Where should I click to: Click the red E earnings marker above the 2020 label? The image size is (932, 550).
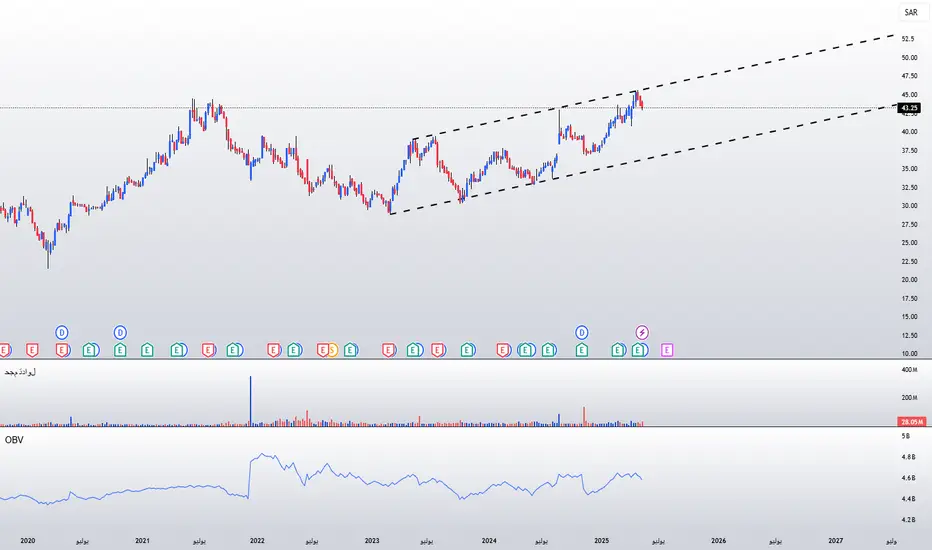(32, 350)
